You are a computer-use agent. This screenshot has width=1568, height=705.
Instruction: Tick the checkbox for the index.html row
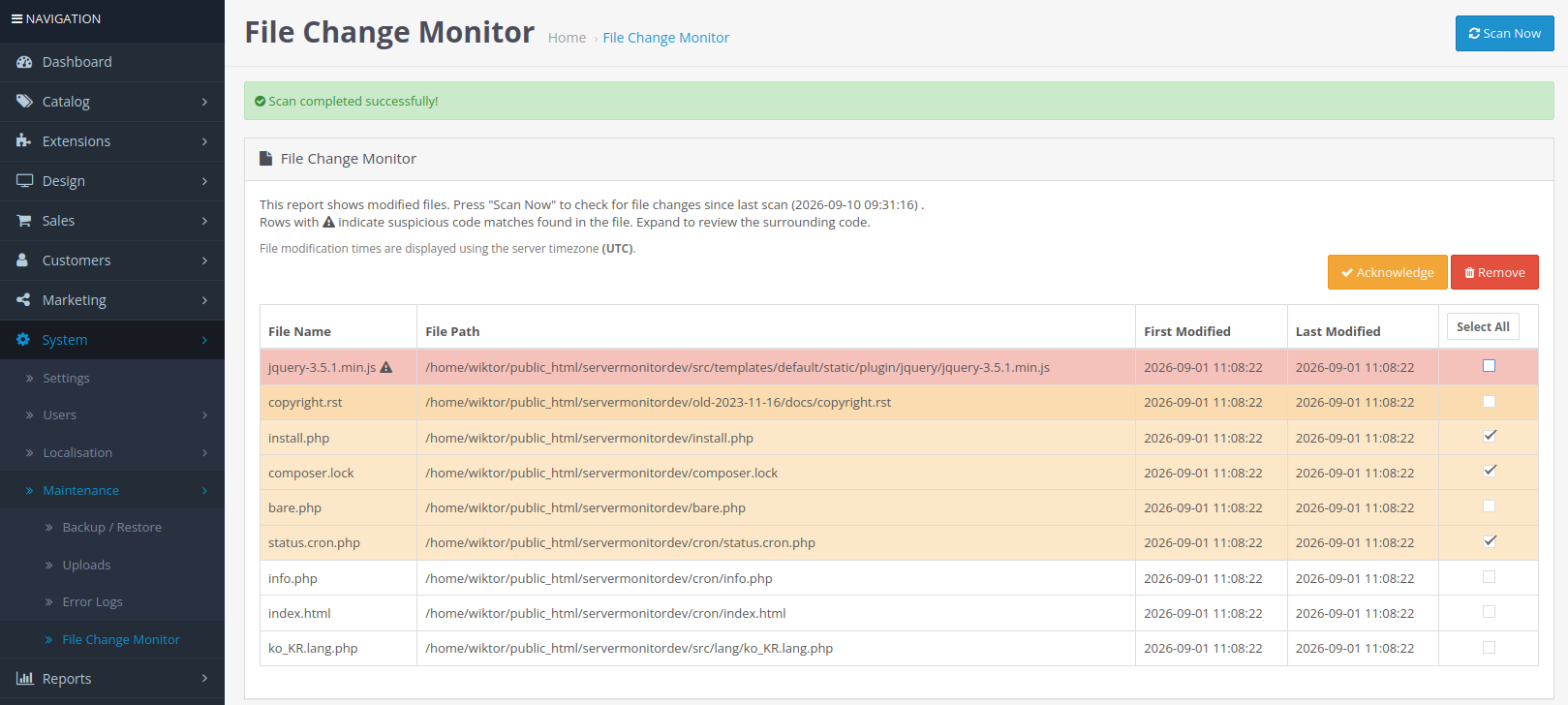[1490, 612]
